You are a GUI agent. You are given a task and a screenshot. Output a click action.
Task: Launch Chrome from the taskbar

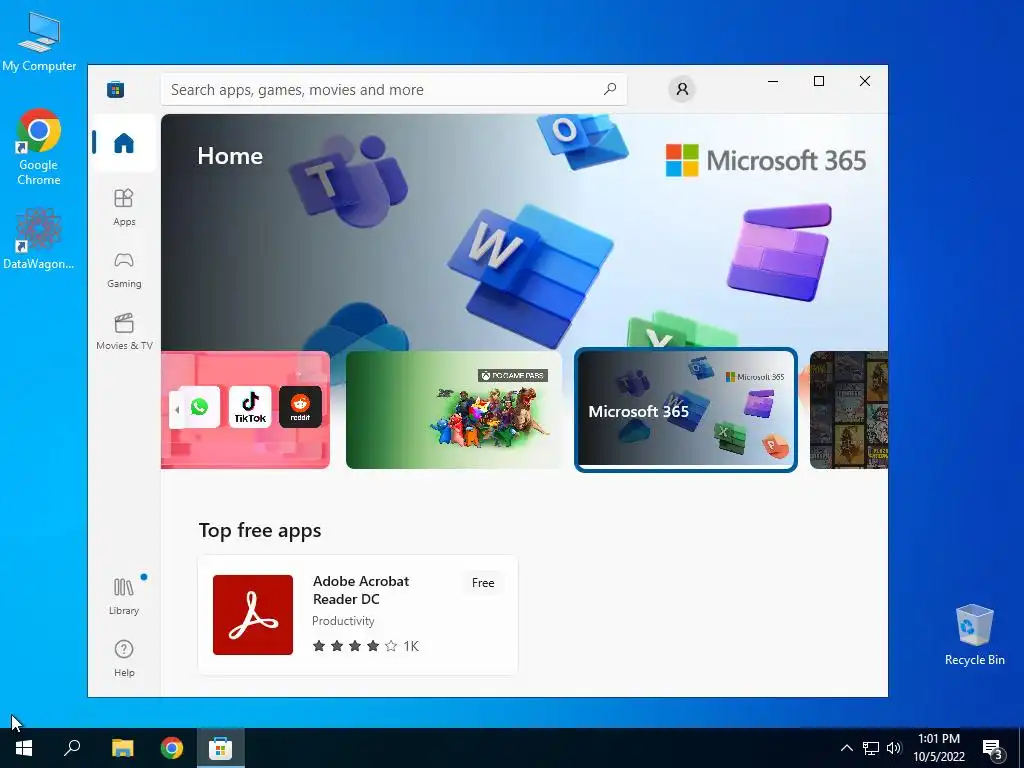[172, 748]
